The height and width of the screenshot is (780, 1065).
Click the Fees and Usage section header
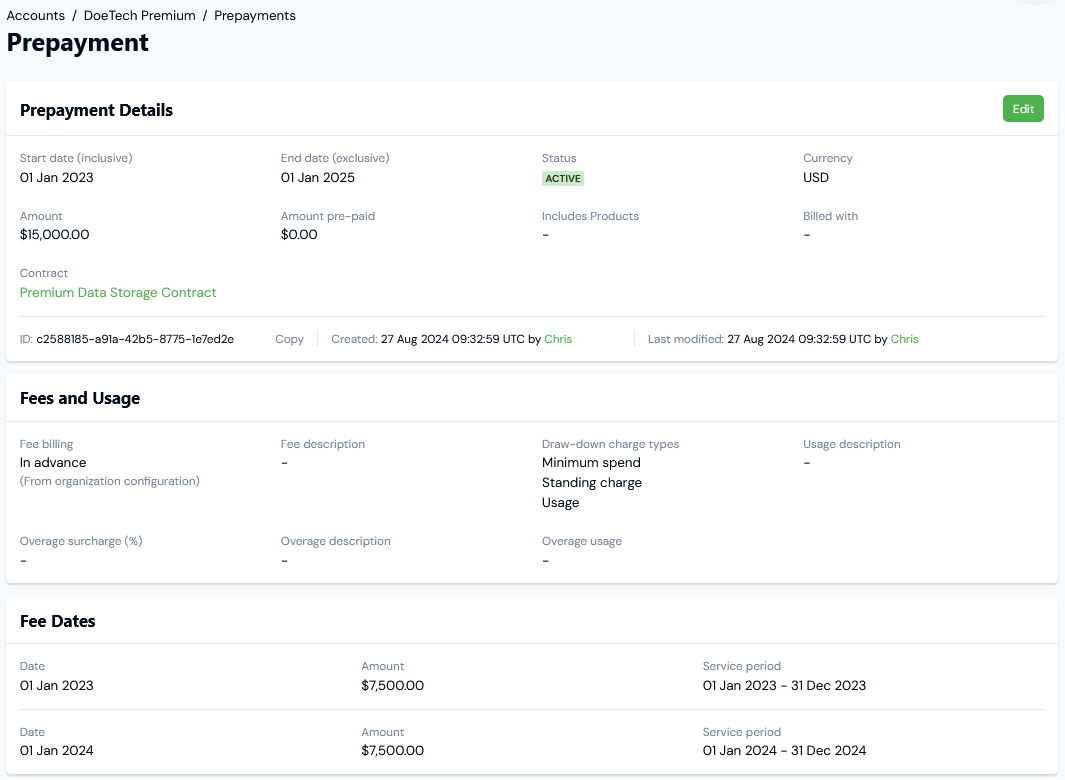(x=80, y=397)
